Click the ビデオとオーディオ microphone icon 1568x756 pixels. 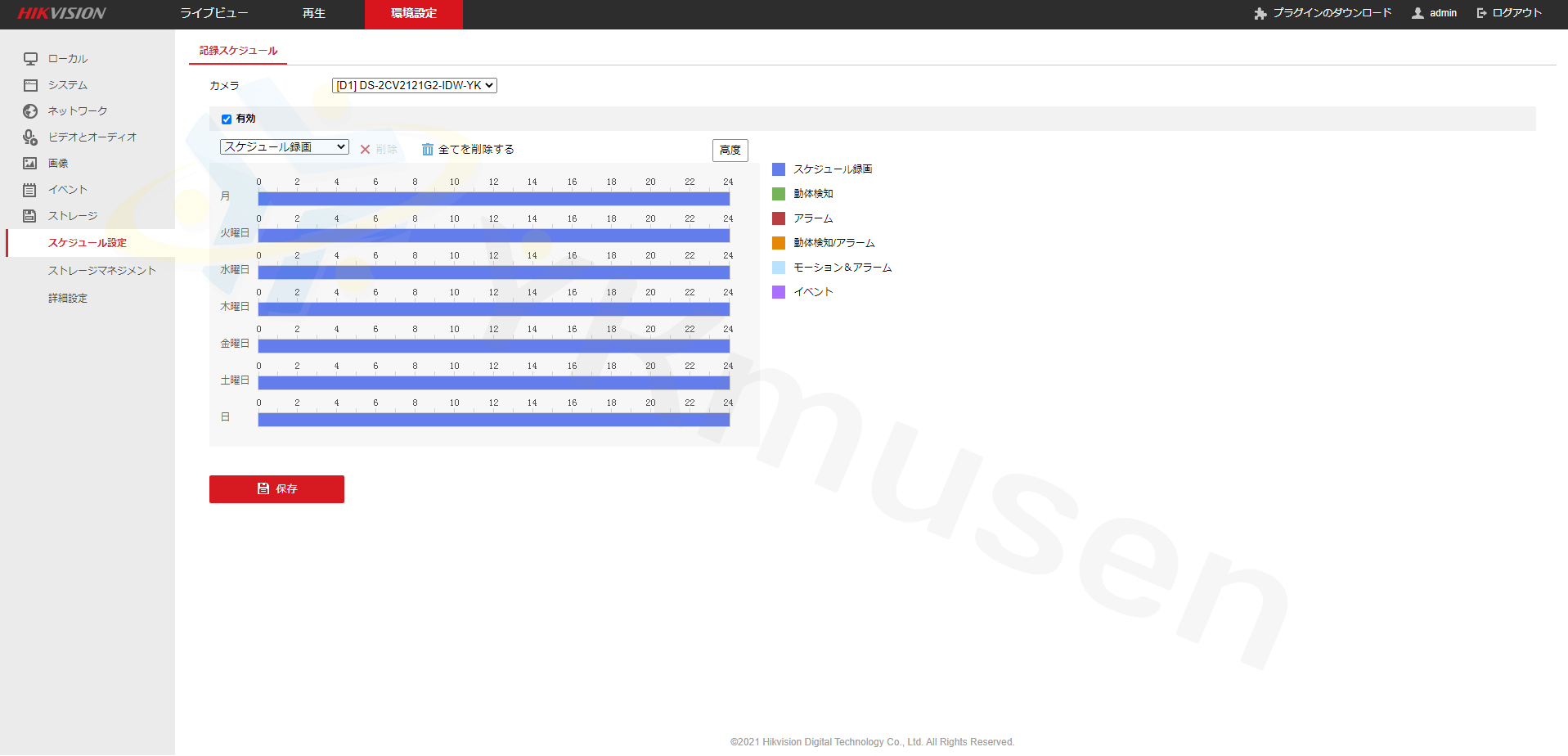[x=30, y=137]
